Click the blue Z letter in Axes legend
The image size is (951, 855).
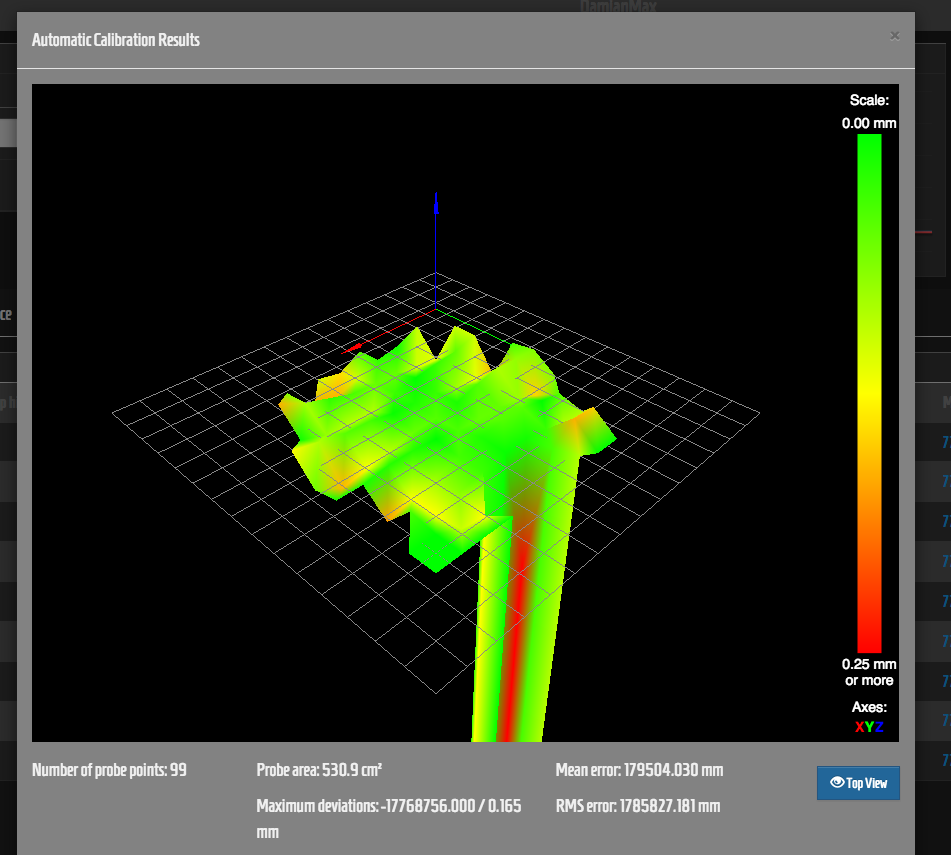coord(879,726)
